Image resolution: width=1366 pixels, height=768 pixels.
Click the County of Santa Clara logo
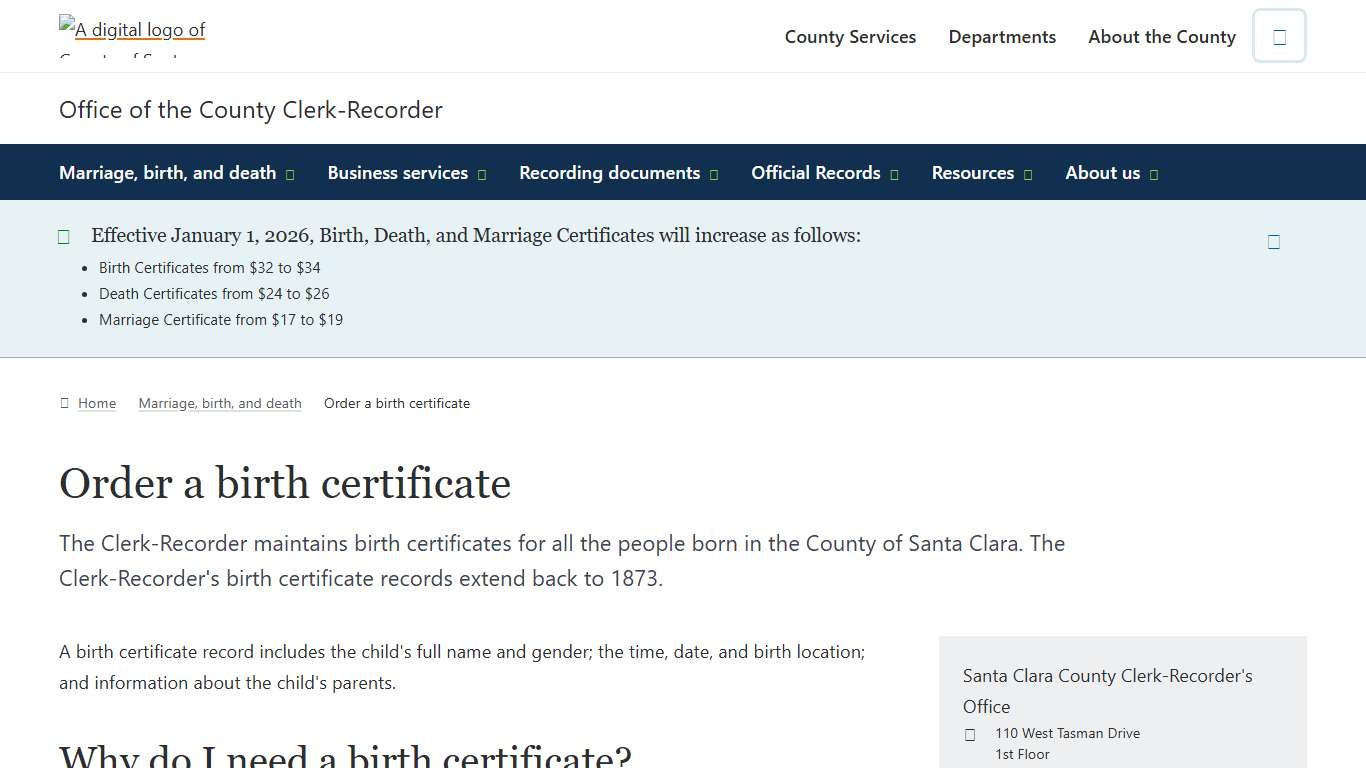point(131,30)
